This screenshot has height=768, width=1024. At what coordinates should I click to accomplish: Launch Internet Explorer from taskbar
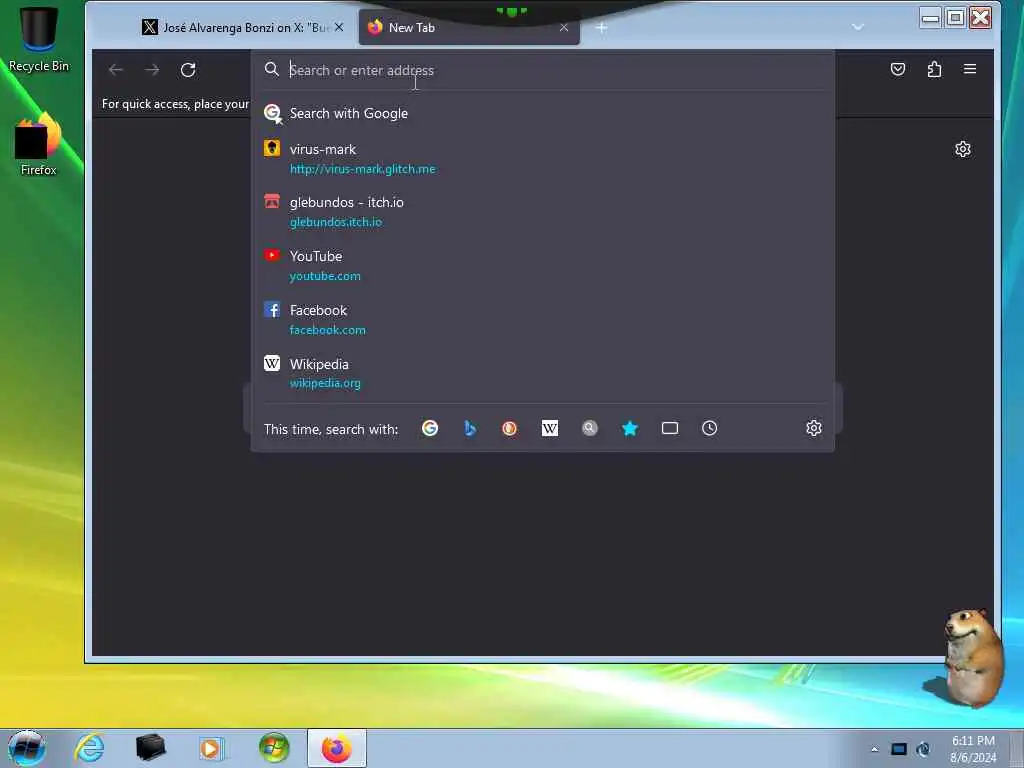89,748
